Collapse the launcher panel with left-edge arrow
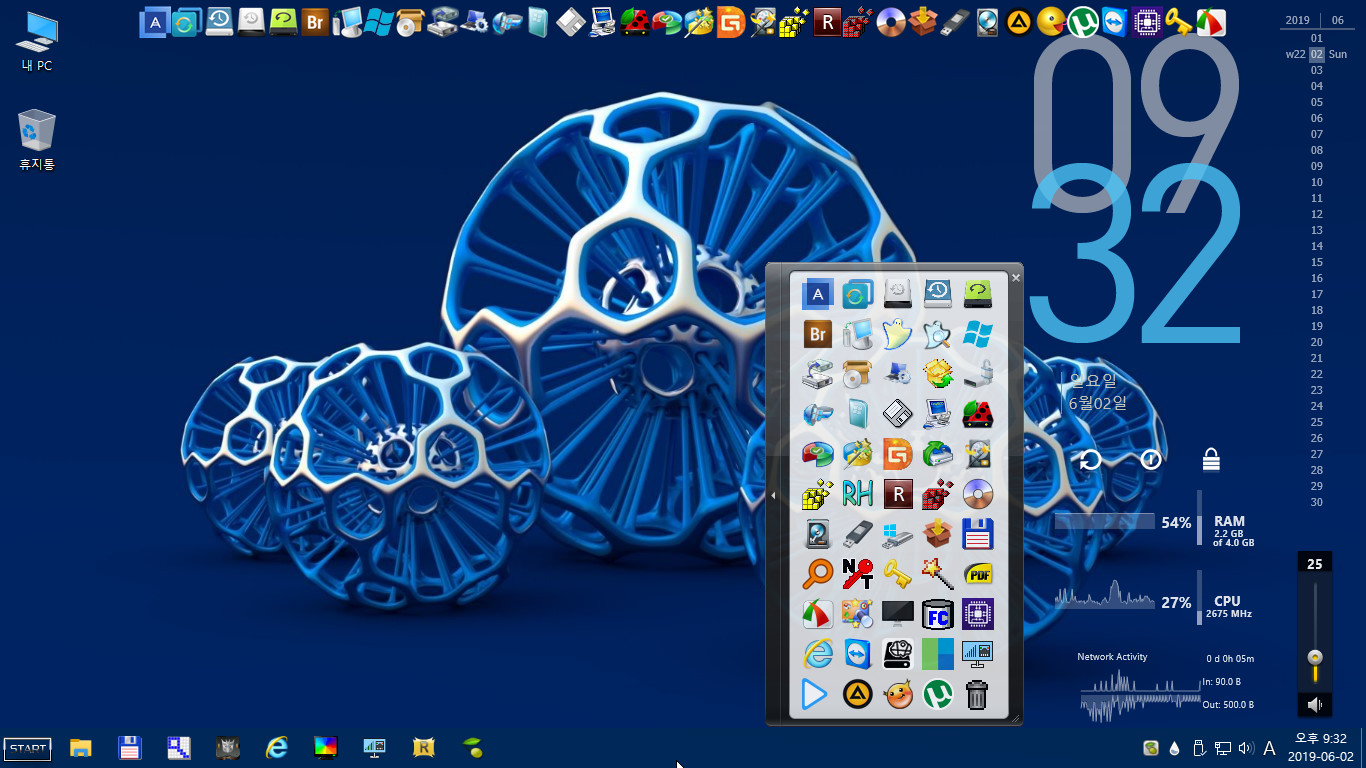 click(773, 495)
